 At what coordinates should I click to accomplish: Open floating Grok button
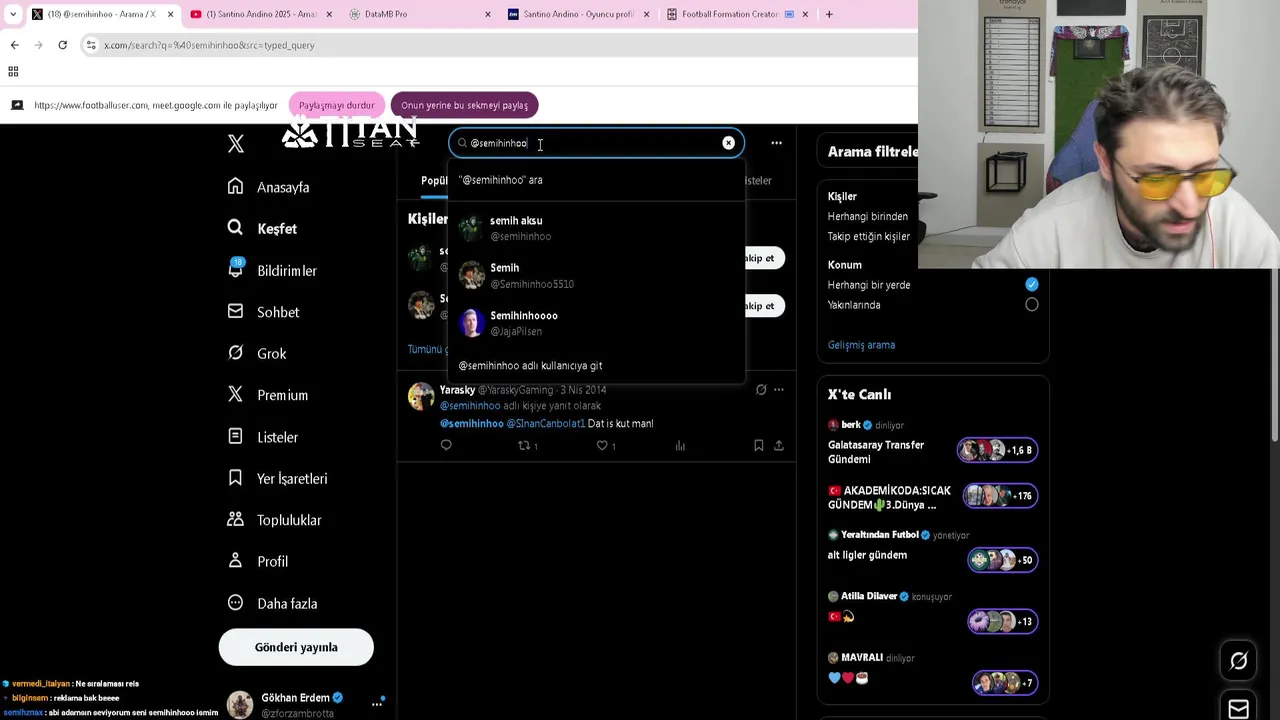1238,661
